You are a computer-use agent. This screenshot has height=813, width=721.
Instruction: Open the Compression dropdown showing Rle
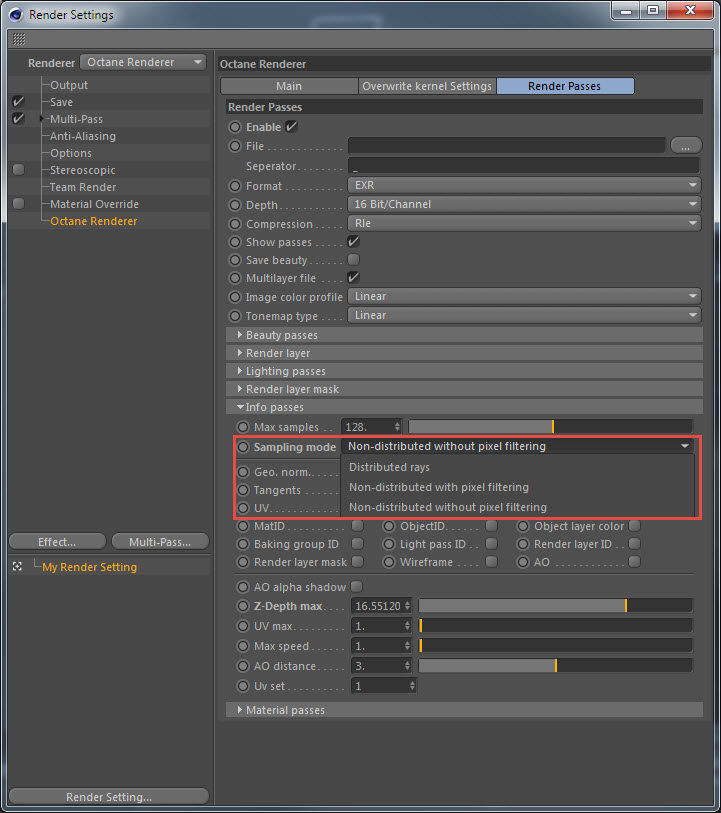pos(525,223)
